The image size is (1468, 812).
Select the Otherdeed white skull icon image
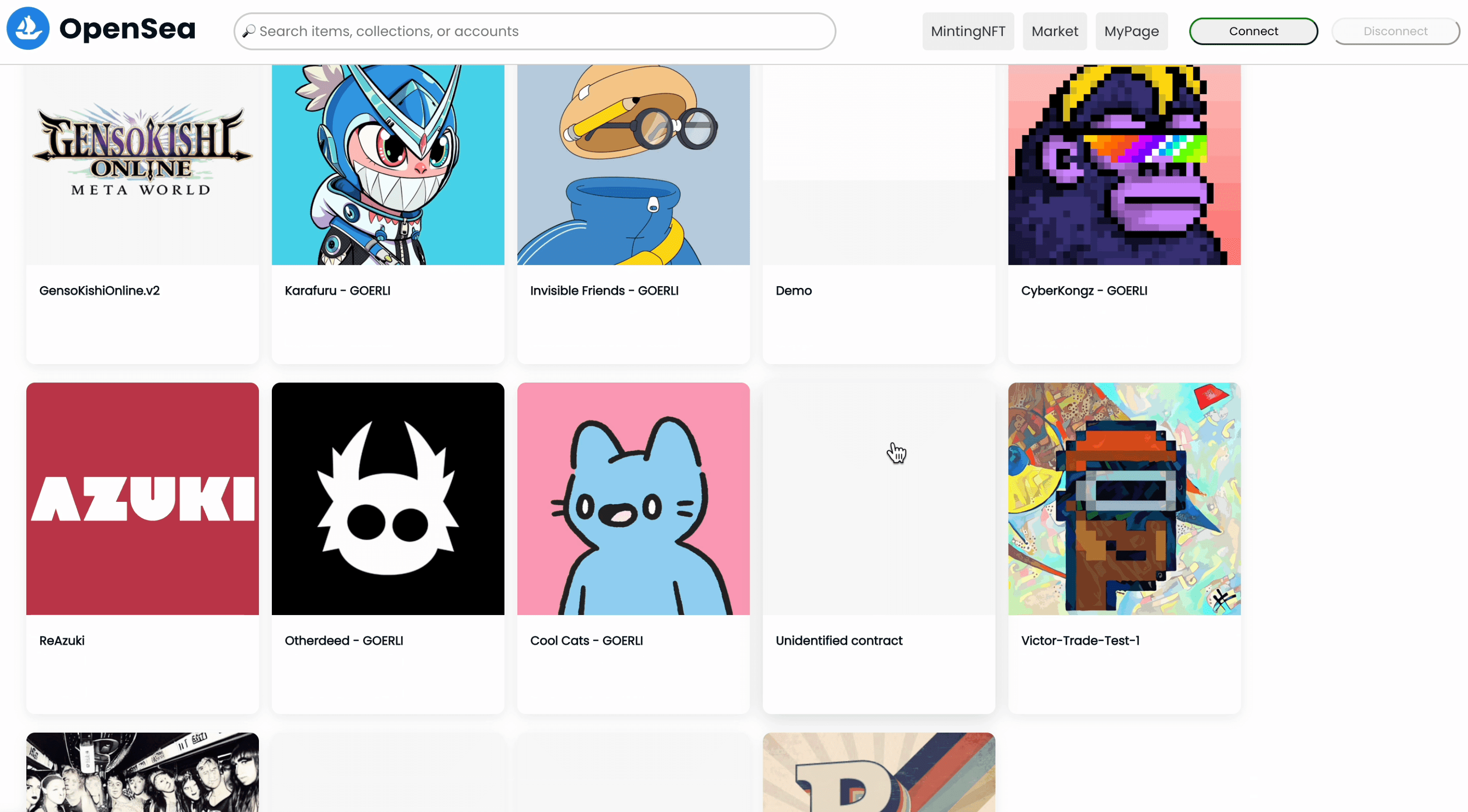pyautogui.click(x=388, y=499)
